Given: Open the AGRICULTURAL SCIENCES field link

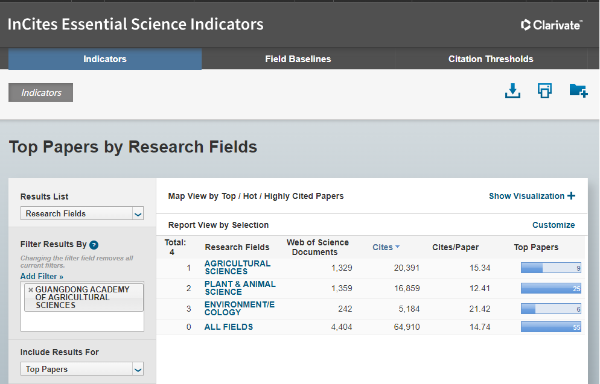Looking at the screenshot, I should pos(237,267).
